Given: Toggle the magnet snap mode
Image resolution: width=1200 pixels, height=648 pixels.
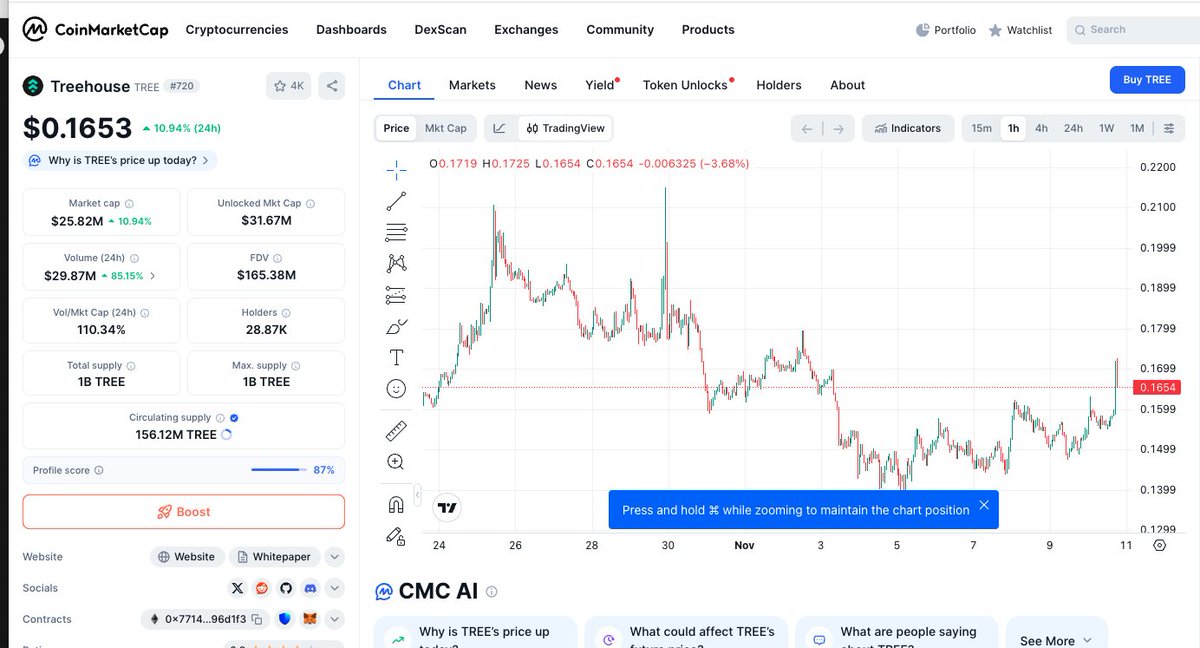Looking at the screenshot, I should pos(396,505).
